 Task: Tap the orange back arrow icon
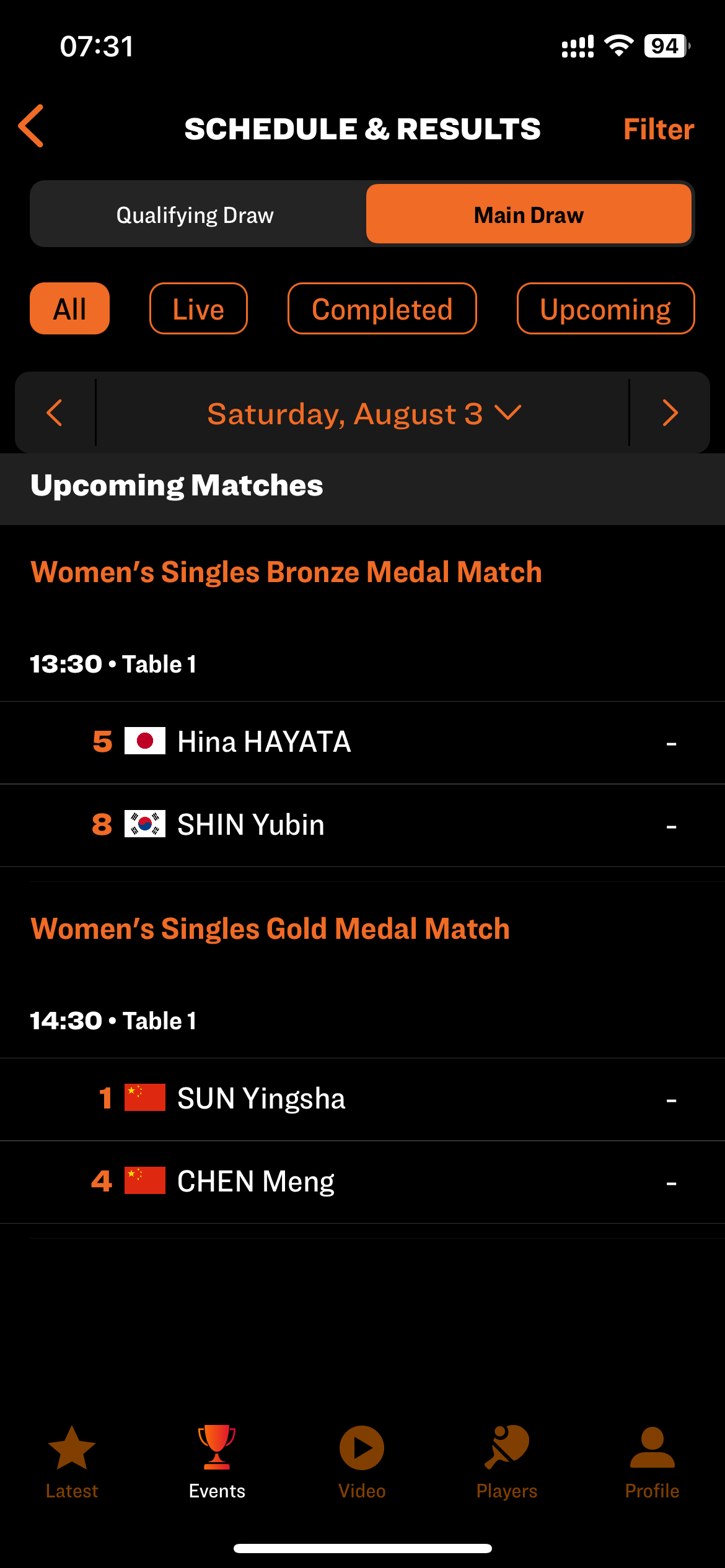pos(31,126)
